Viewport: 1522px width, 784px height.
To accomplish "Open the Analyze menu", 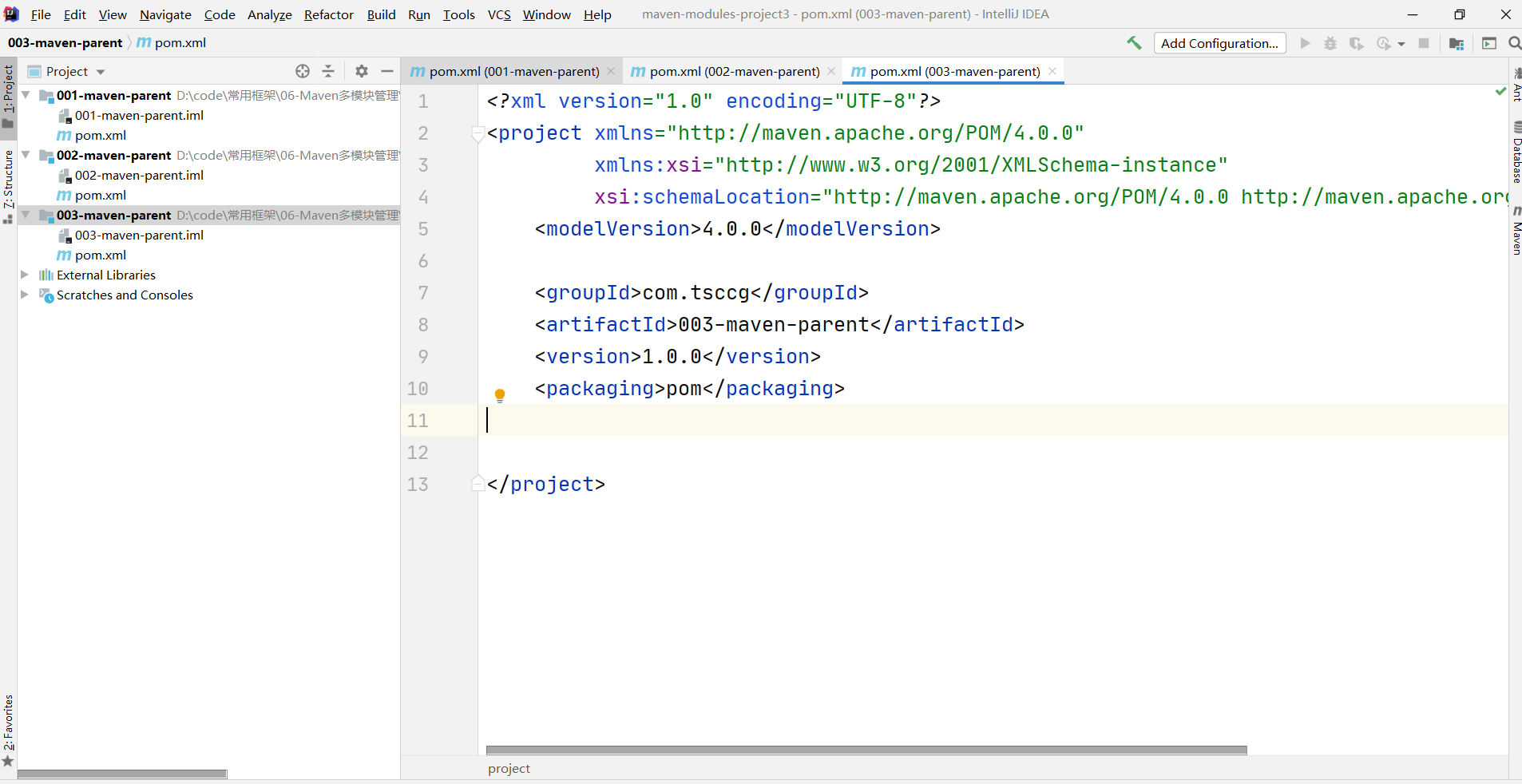I will [x=270, y=14].
